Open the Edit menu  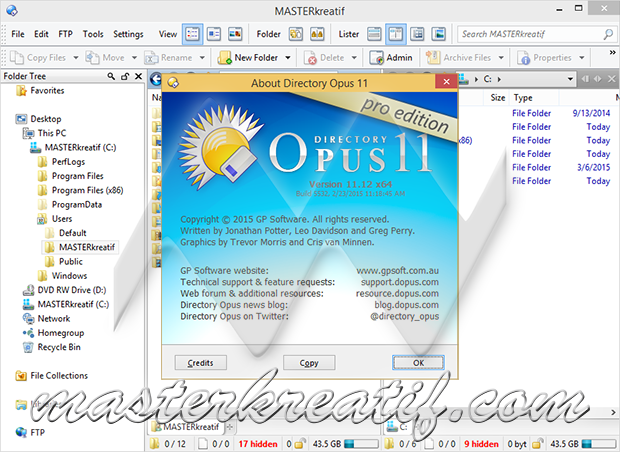[41, 34]
